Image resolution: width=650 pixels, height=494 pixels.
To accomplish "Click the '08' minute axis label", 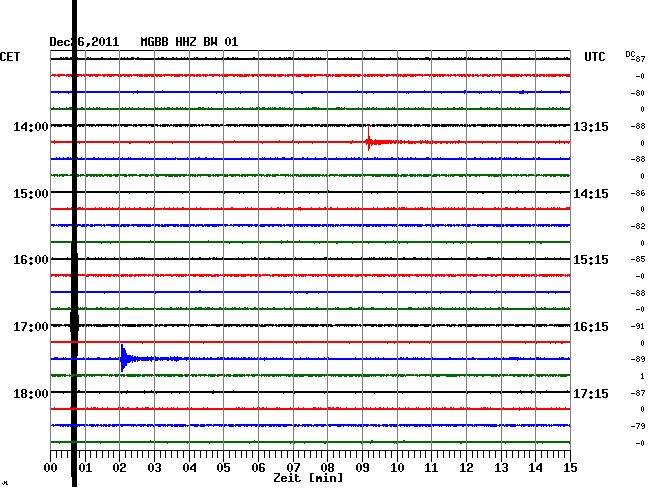I will coord(327,468).
